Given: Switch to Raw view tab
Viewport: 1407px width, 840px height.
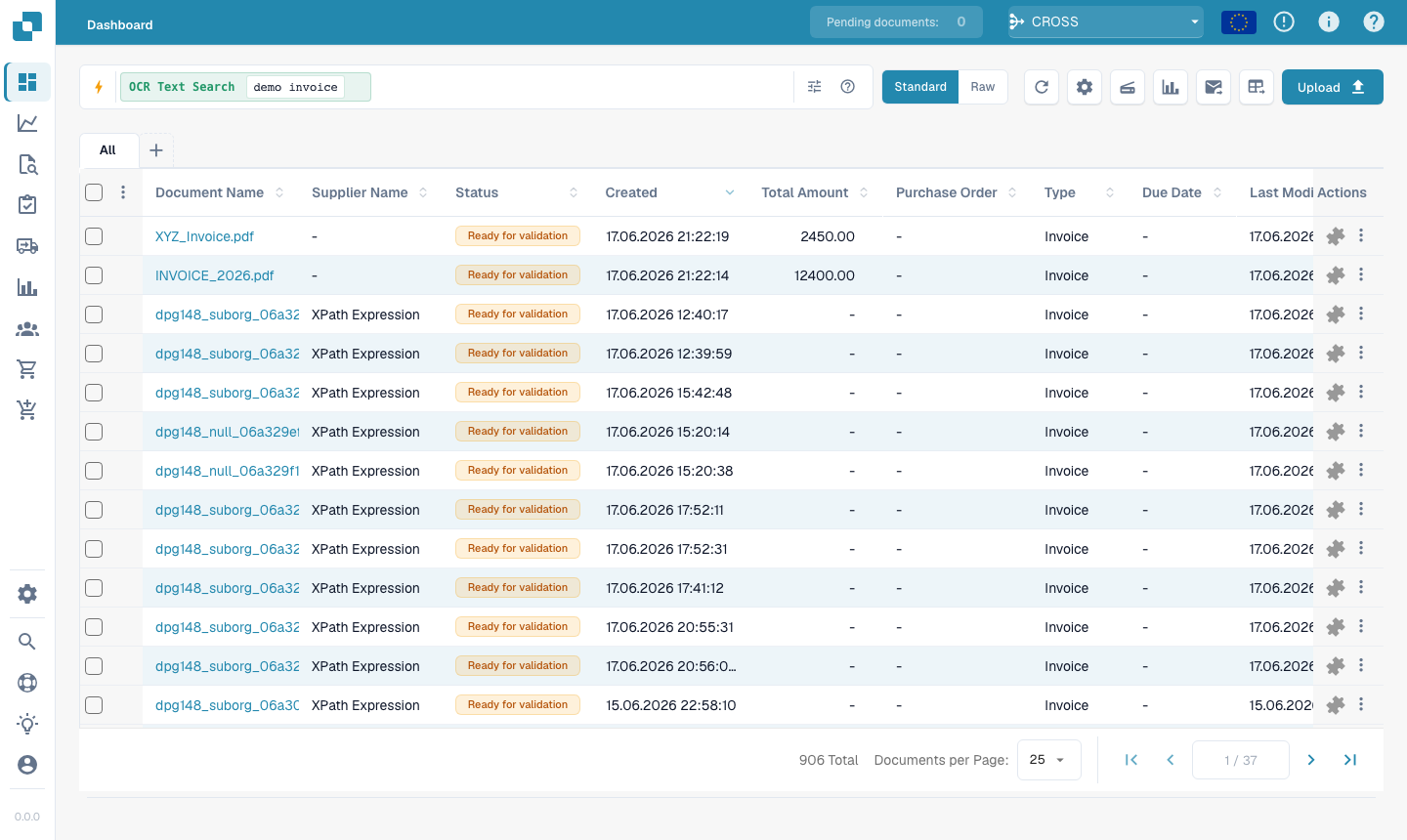Looking at the screenshot, I should coord(983,87).
